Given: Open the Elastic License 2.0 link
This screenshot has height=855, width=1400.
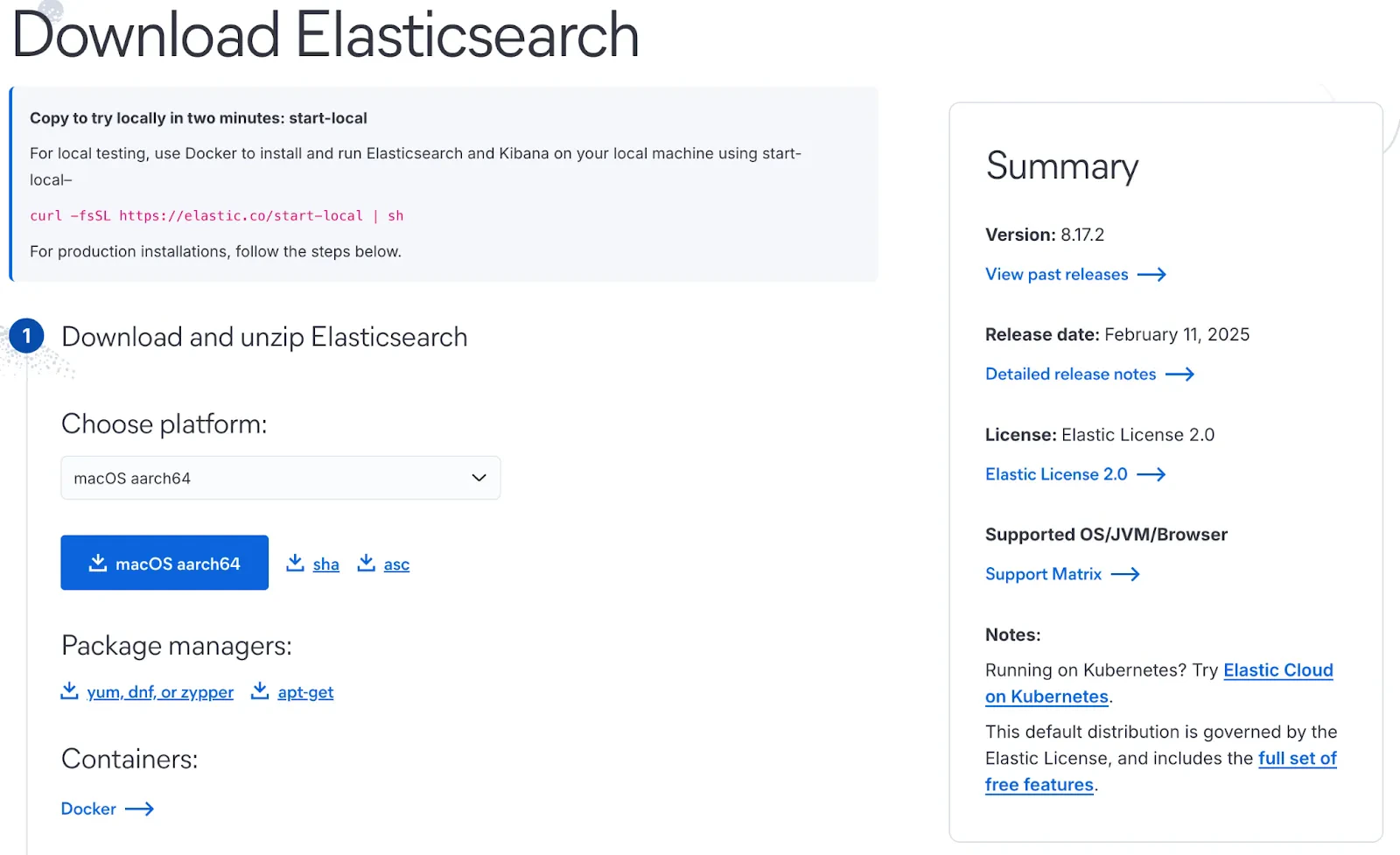Looking at the screenshot, I should (1055, 473).
